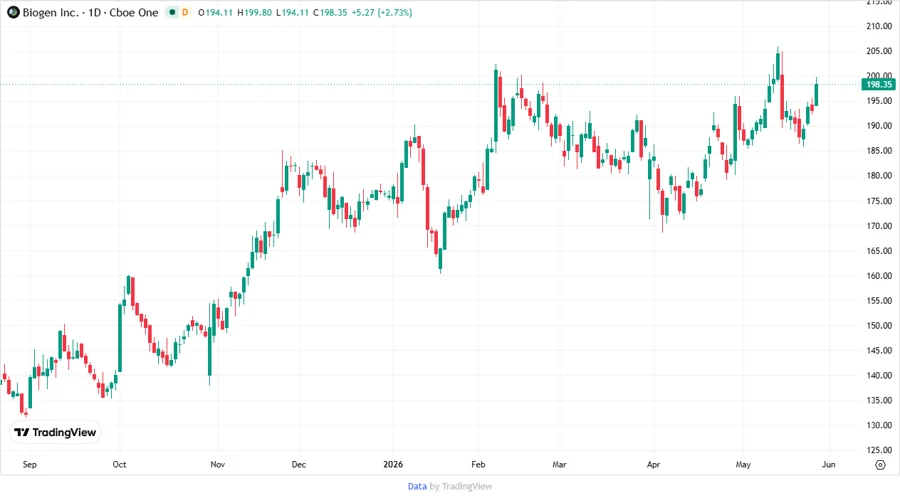Image resolution: width=900 pixels, height=498 pixels.
Task: Click the 150.00 price axis label
Action: (879, 326)
